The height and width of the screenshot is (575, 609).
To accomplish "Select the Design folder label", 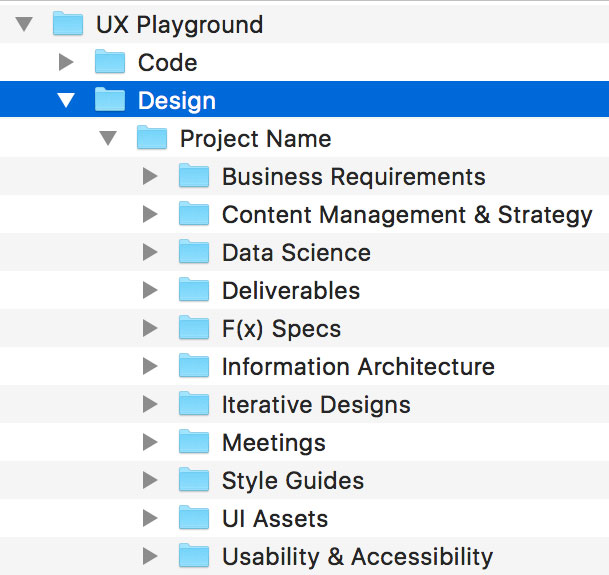I will (176, 100).
